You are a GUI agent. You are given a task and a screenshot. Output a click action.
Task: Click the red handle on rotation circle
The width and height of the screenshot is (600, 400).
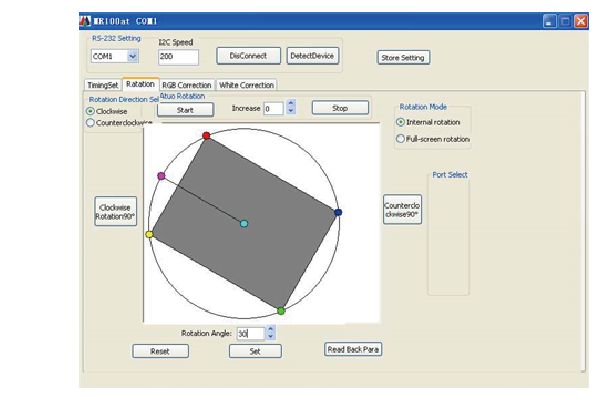206,135
